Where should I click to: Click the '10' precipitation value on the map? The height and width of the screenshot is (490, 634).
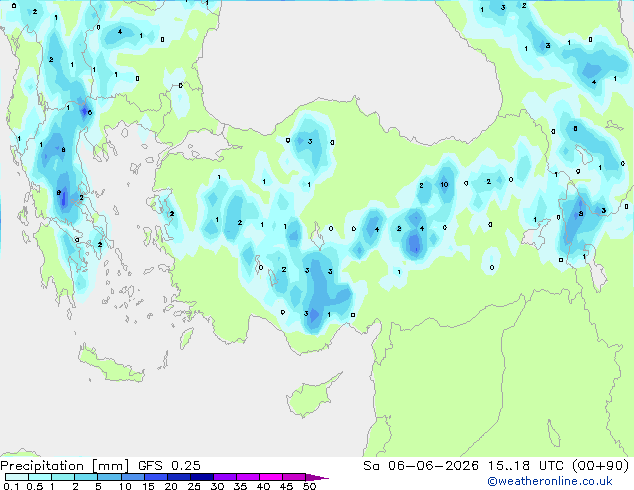tap(444, 184)
